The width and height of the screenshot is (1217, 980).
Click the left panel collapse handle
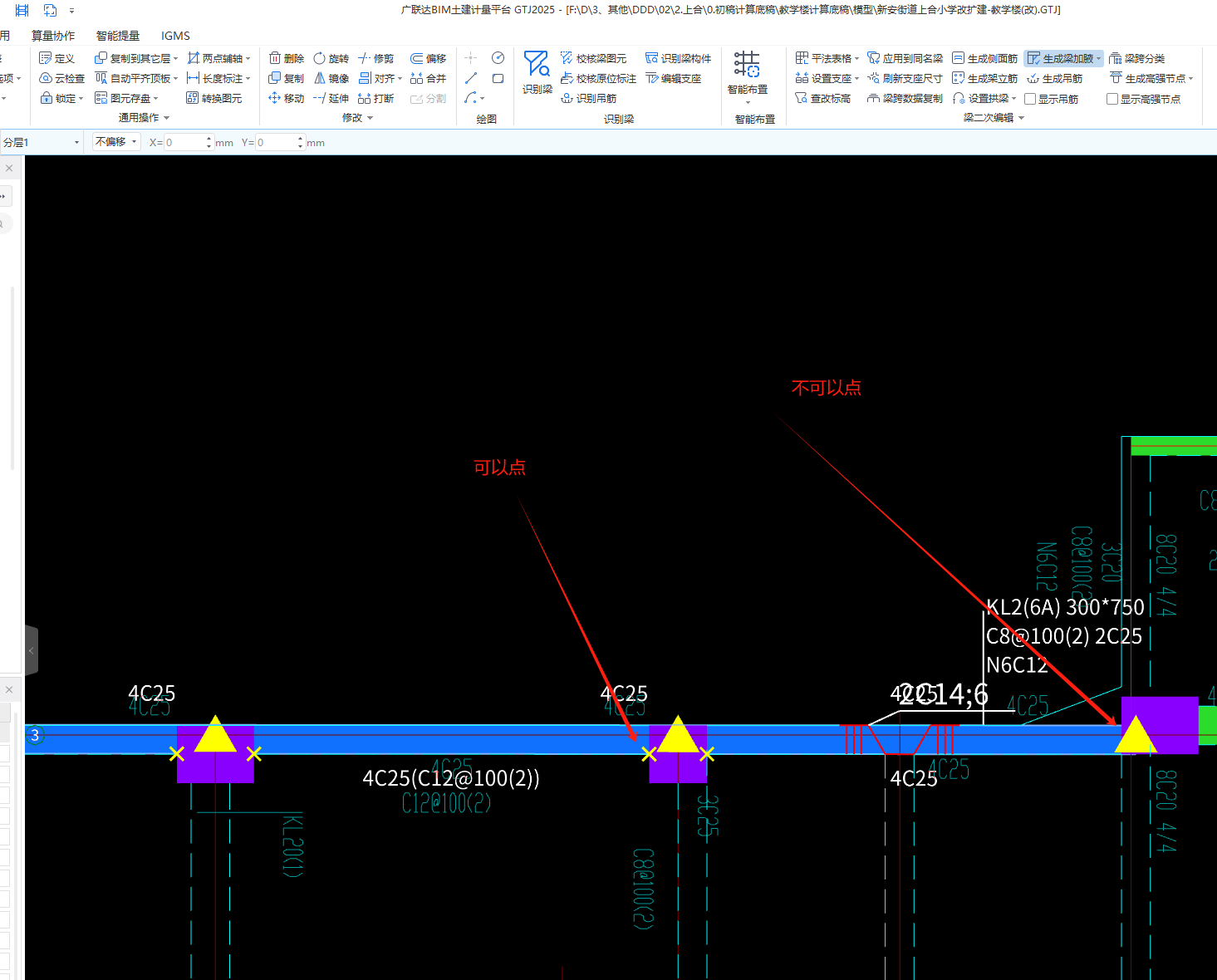pyautogui.click(x=32, y=650)
